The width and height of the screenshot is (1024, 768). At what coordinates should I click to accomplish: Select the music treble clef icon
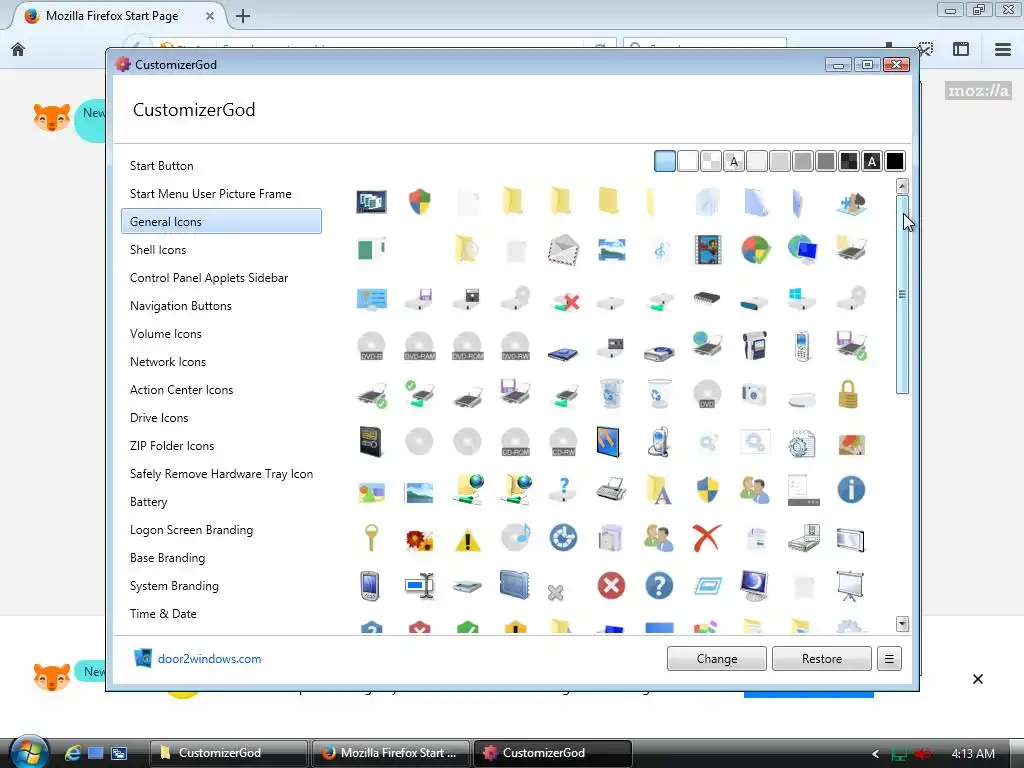[660, 250]
